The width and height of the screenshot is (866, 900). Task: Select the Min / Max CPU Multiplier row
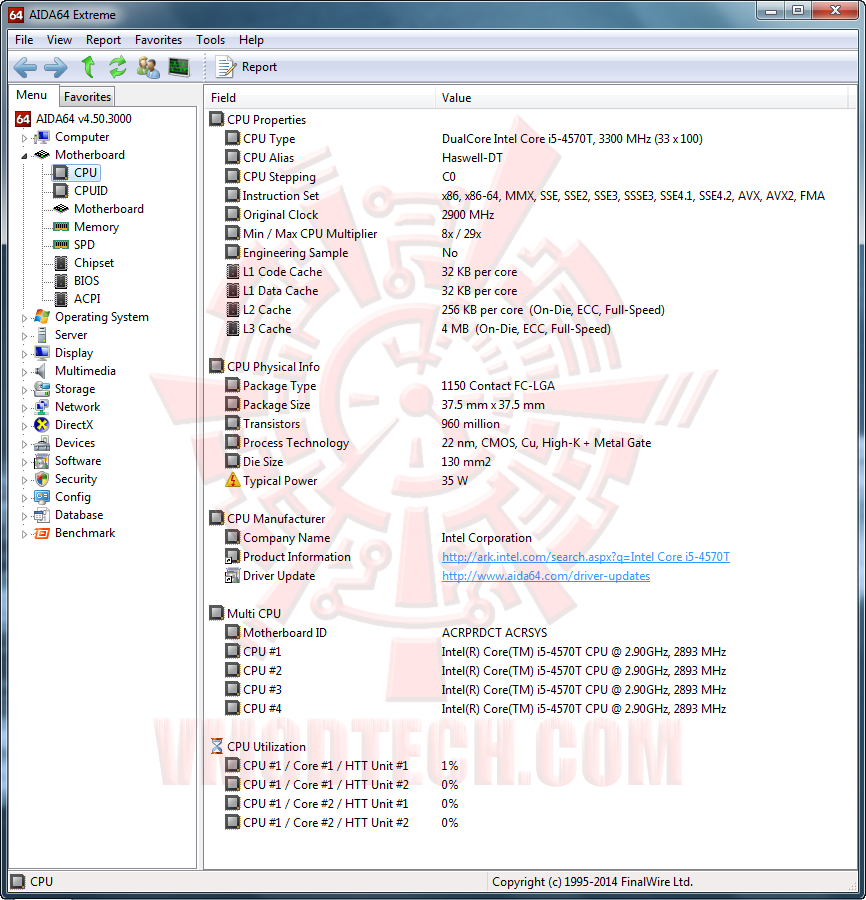click(530, 234)
